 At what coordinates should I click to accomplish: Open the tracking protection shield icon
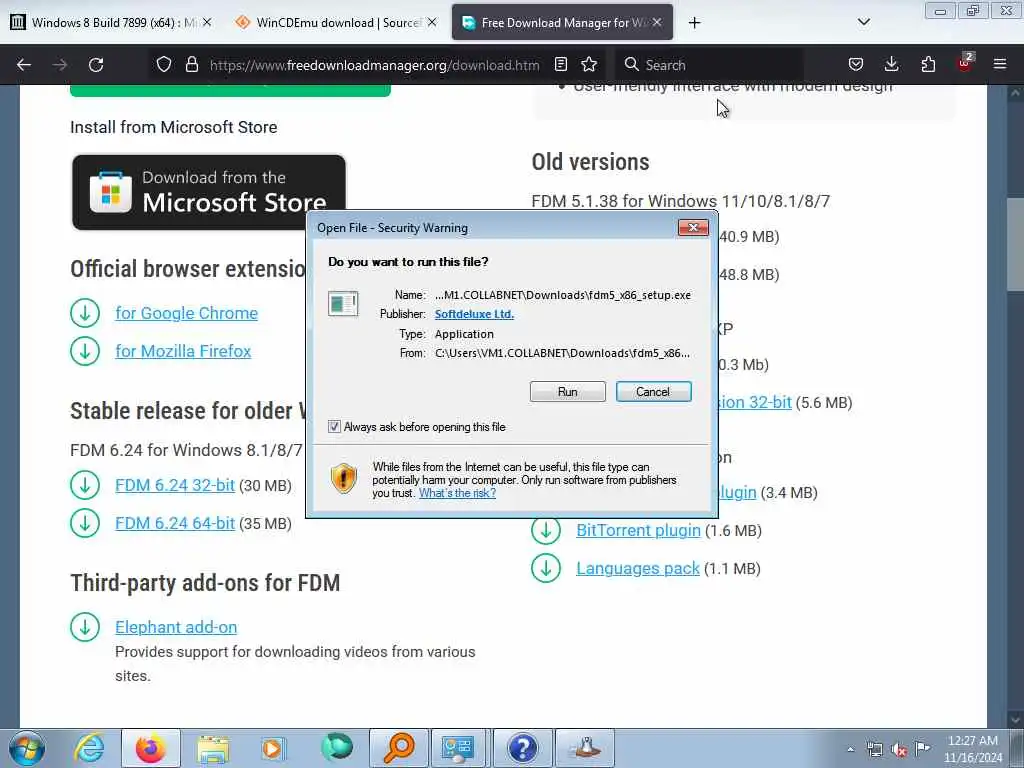[x=164, y=65]
